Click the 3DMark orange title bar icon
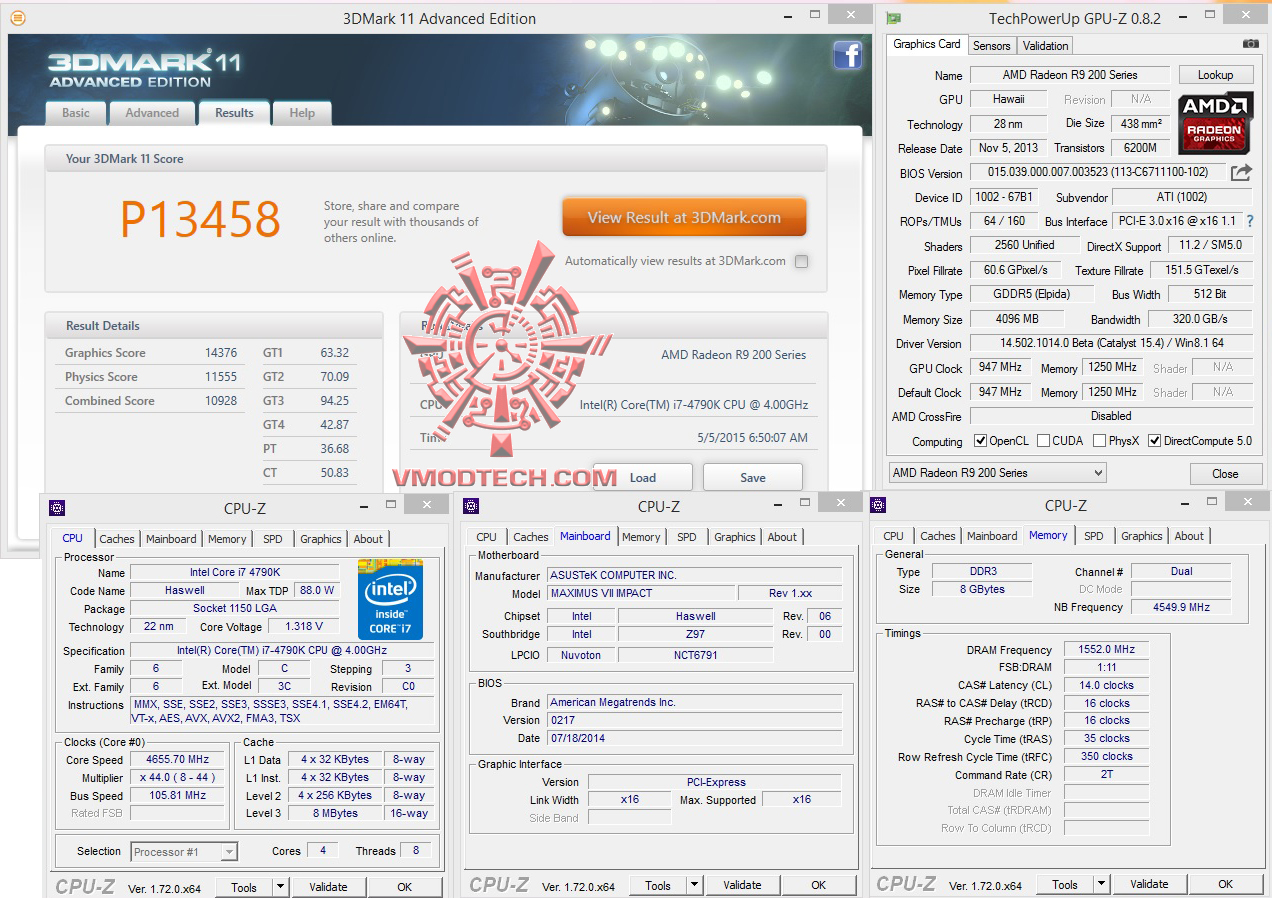This screenshot has width=1272, height=898. [x=18, y=18]
